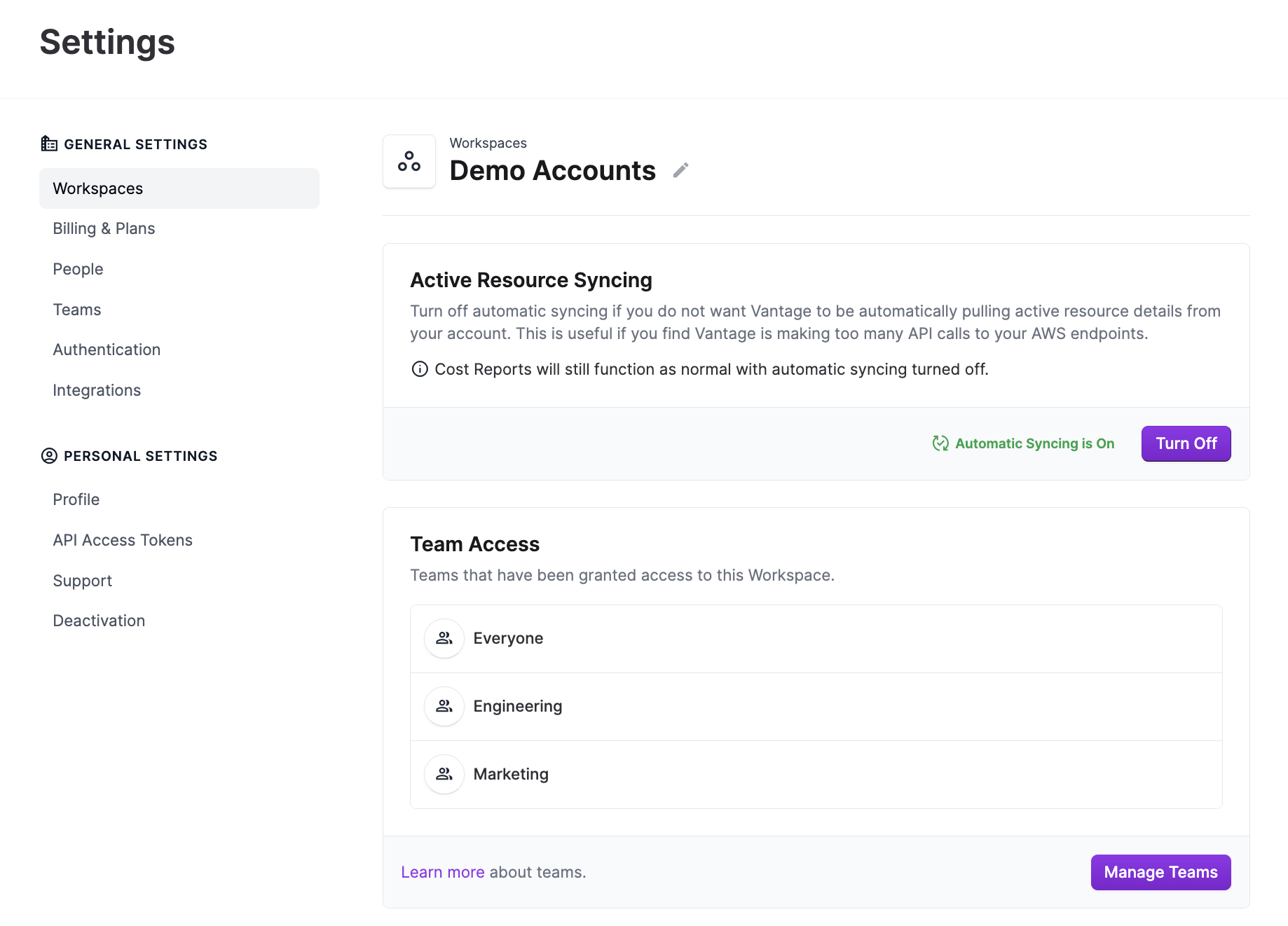Open the Billing & Plans section
The width and height of the screenshot is (1288, 926).
(x=103, y=228)
